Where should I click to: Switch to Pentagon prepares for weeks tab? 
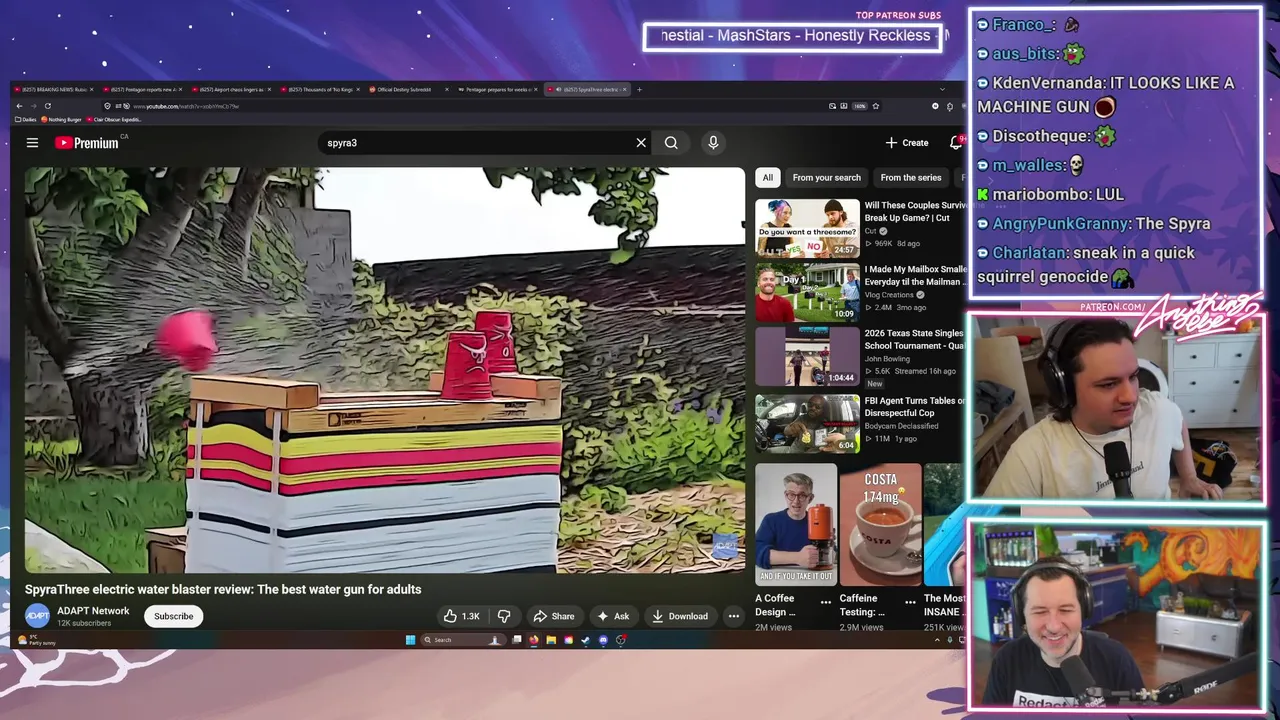point(498,90)
